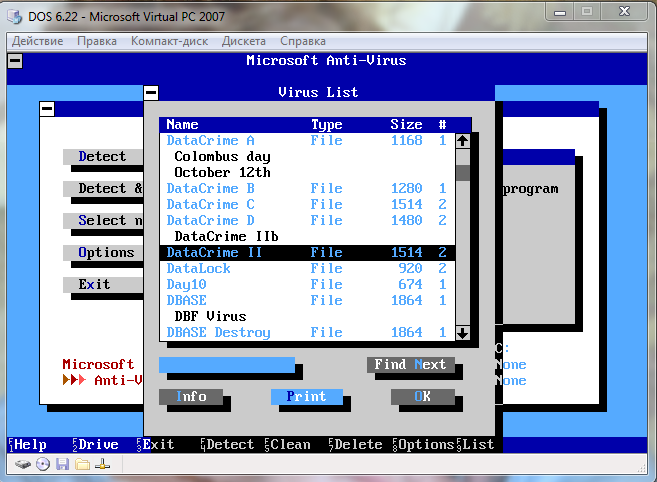Select the DataCrime C row
The image size is (657, 482).
point(307,205)
